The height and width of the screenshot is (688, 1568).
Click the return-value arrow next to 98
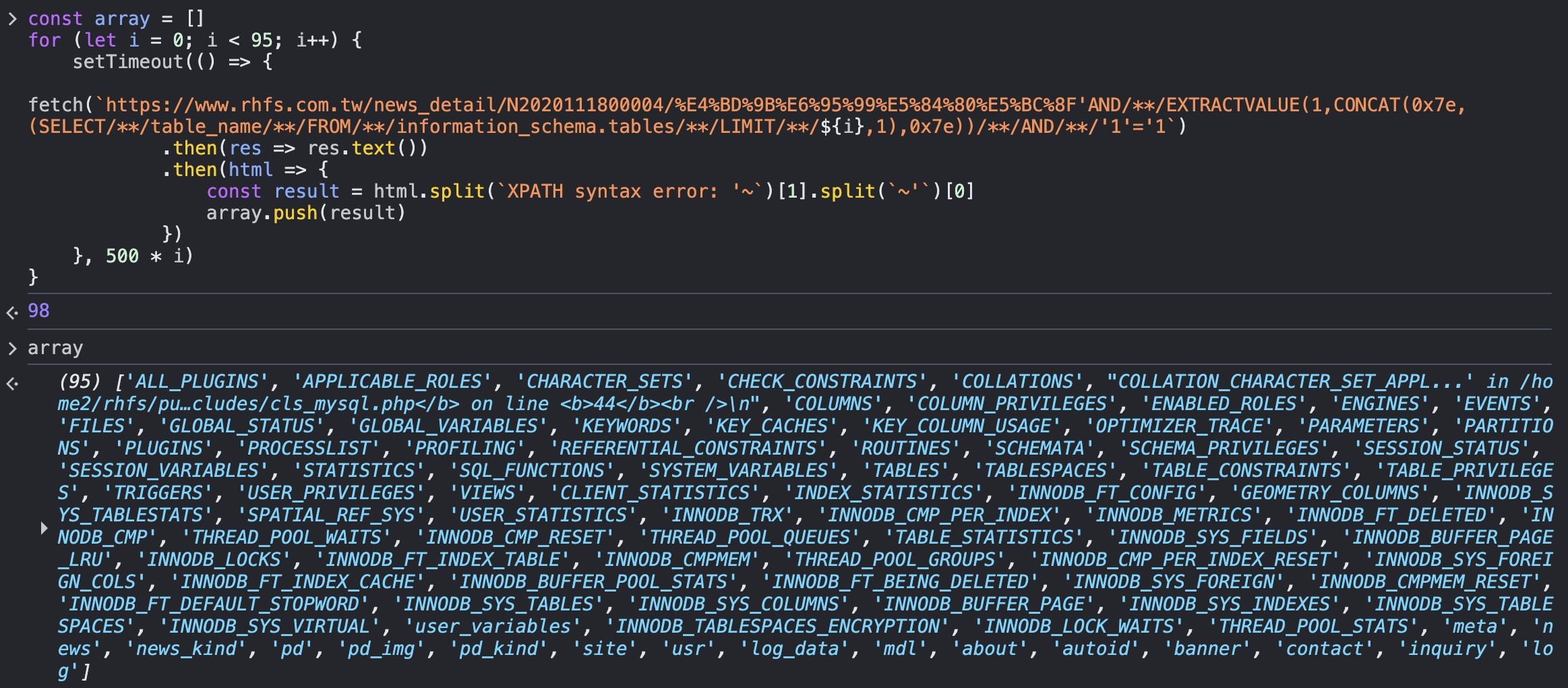pyautogui.click(x=12, y=312)
